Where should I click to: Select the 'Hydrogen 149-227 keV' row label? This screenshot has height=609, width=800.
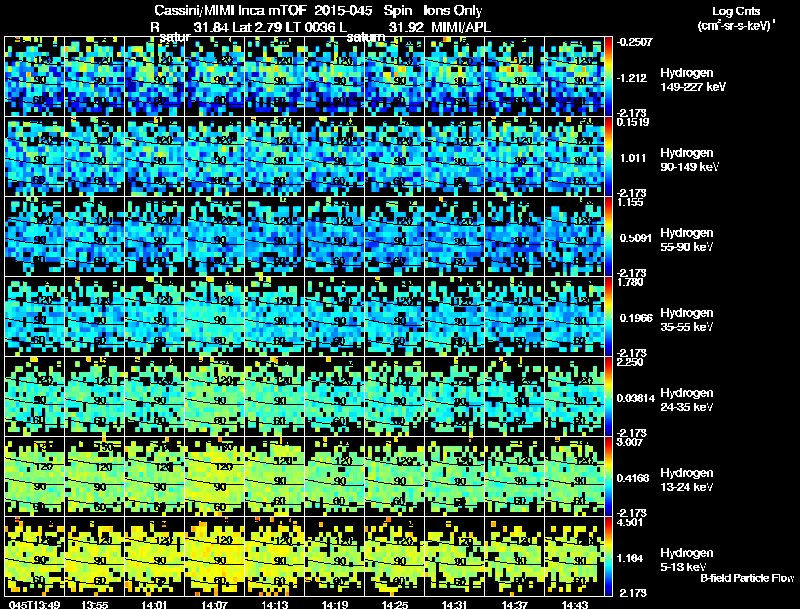(692, 80)
